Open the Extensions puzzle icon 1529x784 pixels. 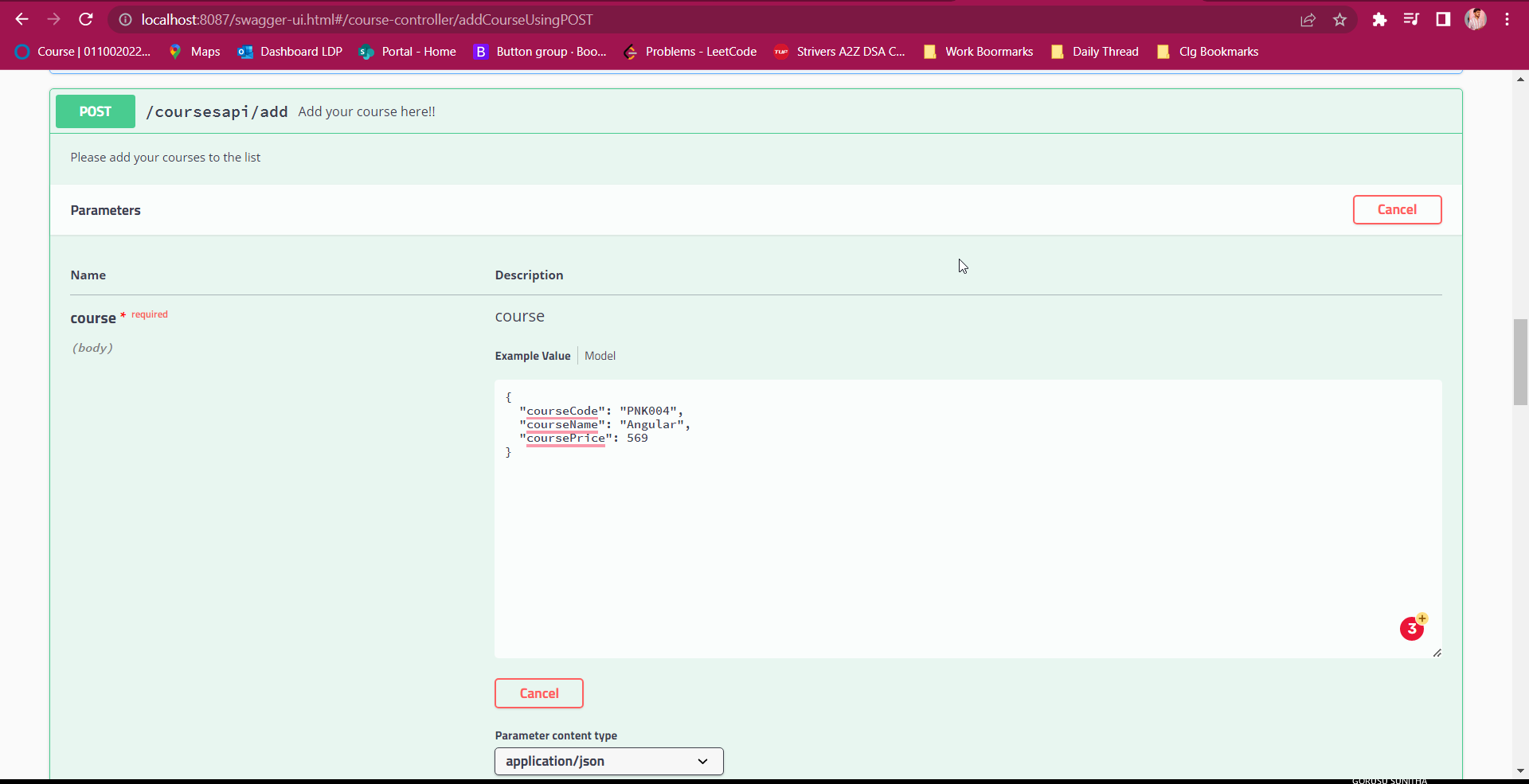tap(1379, 19)
